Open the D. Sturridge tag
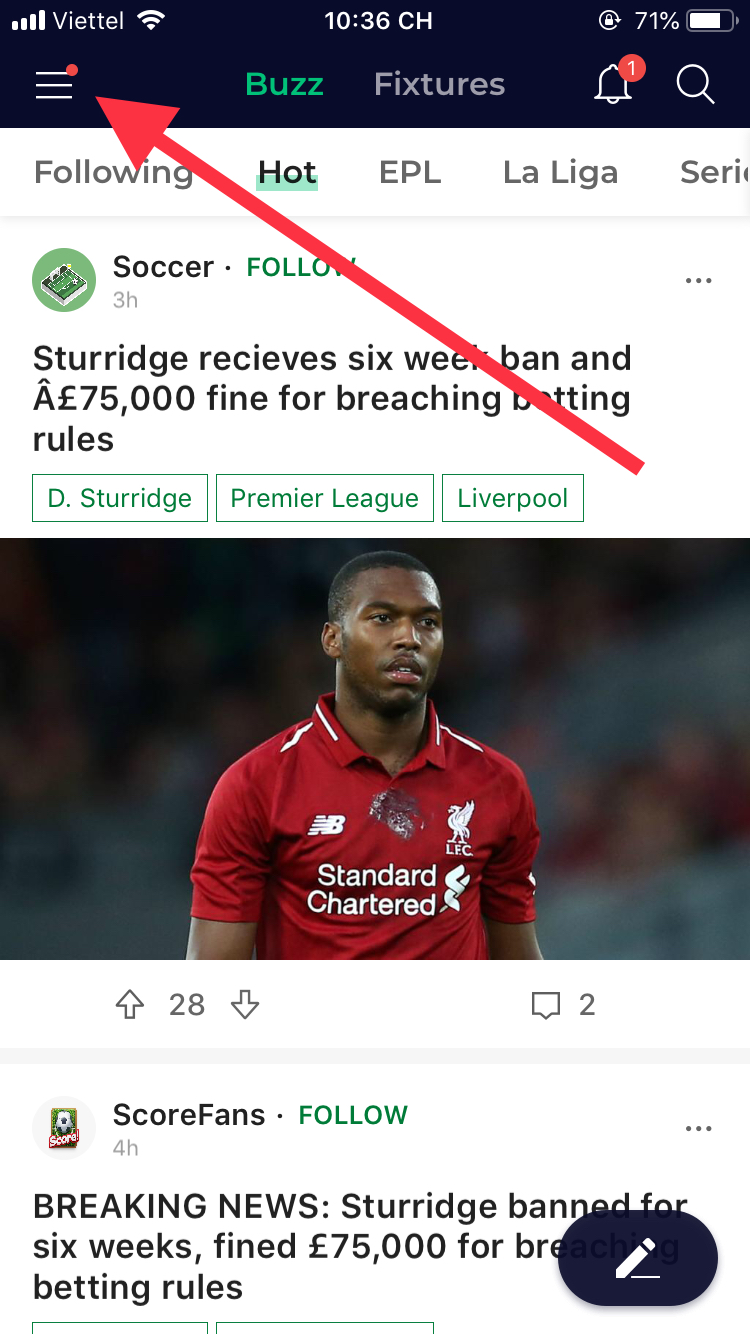 [120, 498]
